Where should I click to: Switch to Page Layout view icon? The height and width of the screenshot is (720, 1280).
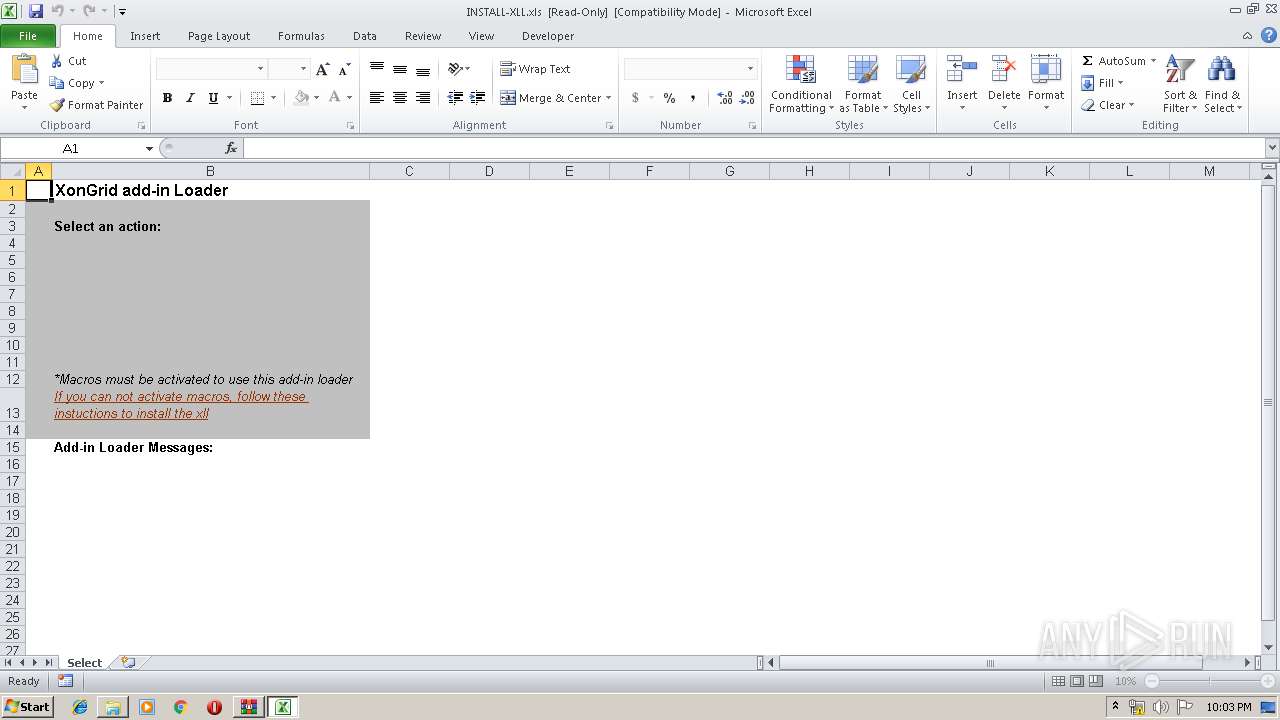[1077, 681]
